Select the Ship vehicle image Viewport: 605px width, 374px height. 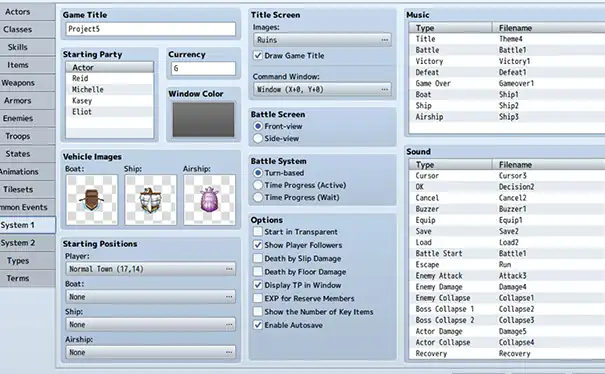click(150, 200)
